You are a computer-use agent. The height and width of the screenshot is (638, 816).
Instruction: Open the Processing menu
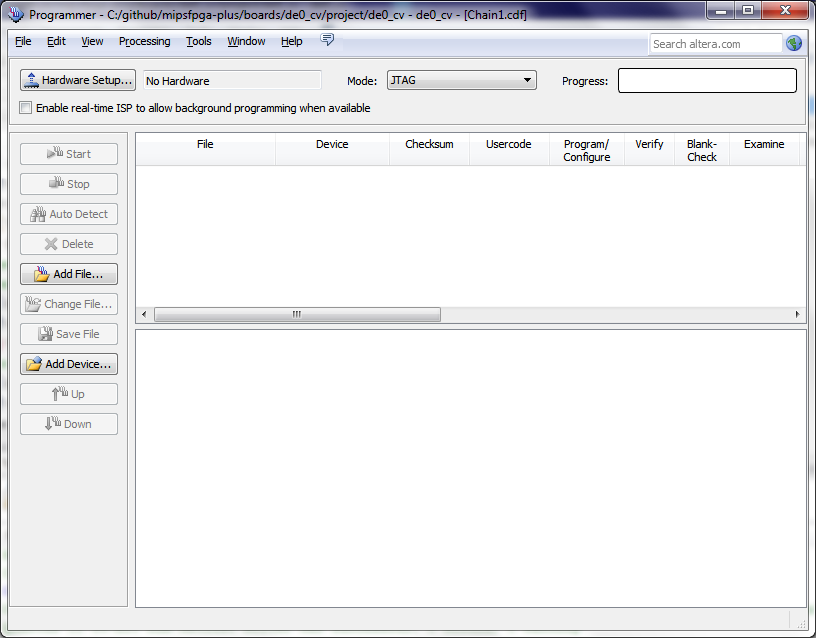pyautogui.click(x=145, y=41)
